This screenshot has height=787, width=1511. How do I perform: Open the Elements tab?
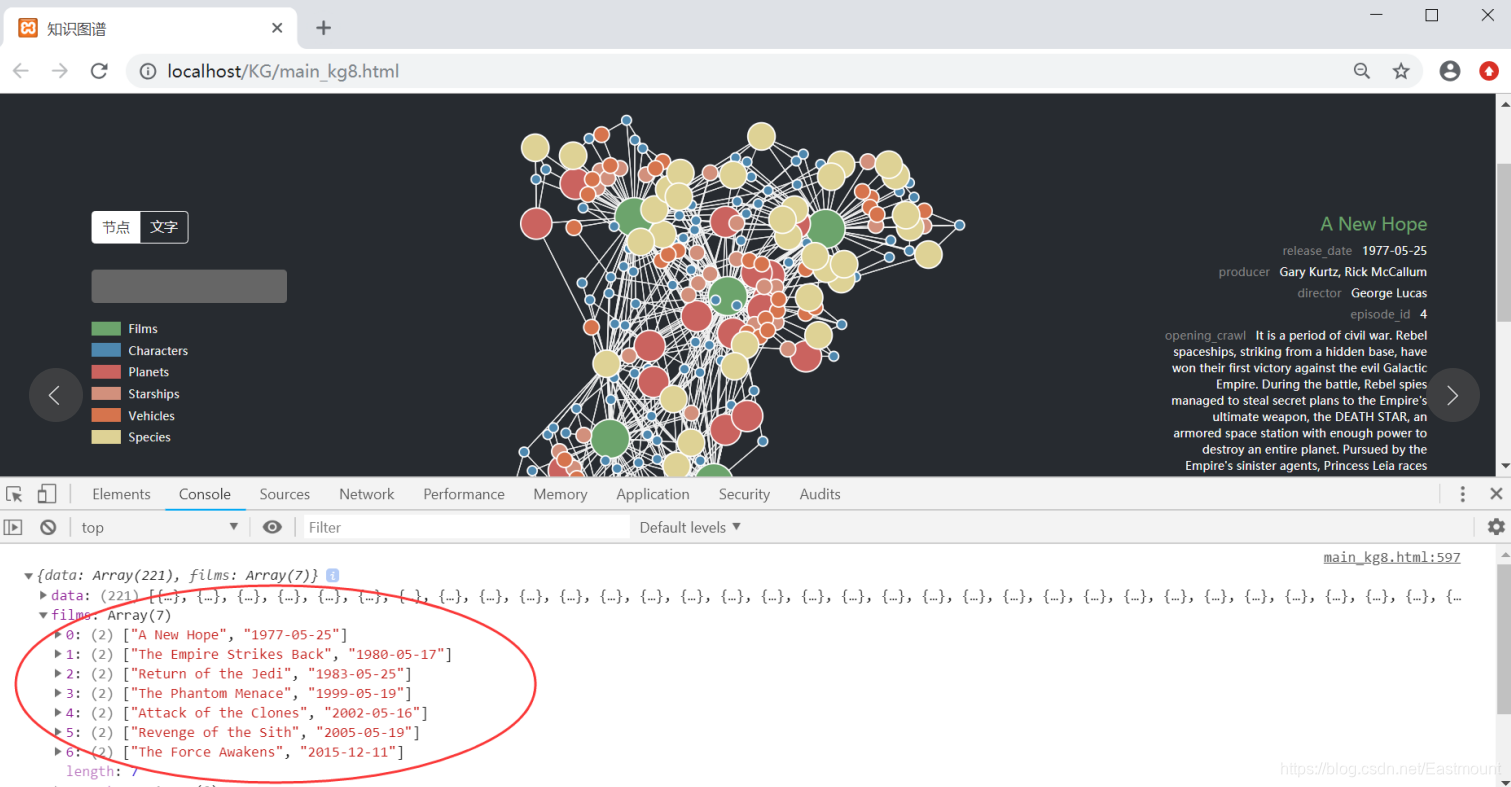tap(121, 494)
